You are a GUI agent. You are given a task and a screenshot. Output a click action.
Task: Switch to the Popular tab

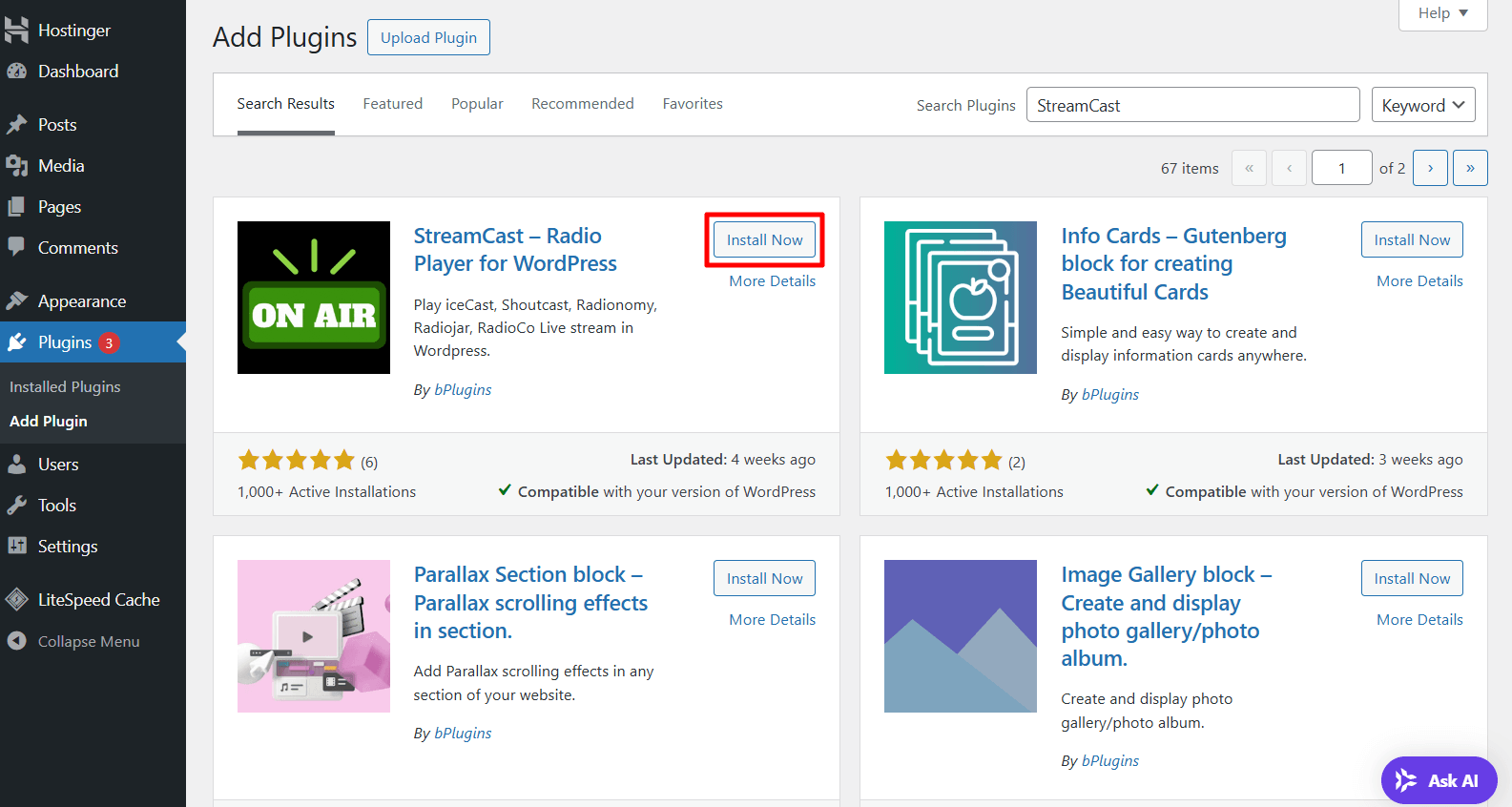tap(477, 104)
